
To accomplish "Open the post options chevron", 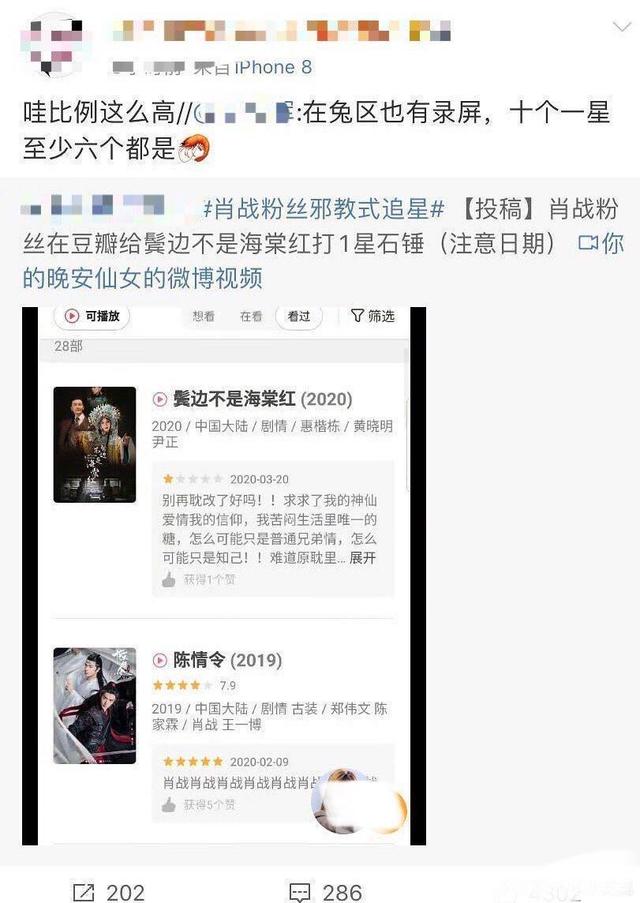I will point(622,26).
